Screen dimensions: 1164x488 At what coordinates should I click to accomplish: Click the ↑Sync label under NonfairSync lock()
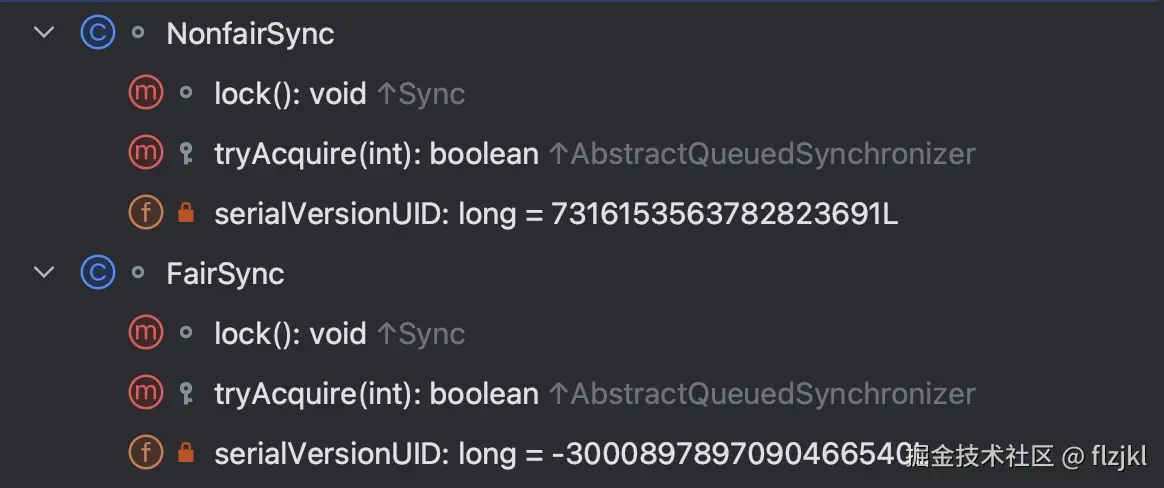[x=421, y=94]
